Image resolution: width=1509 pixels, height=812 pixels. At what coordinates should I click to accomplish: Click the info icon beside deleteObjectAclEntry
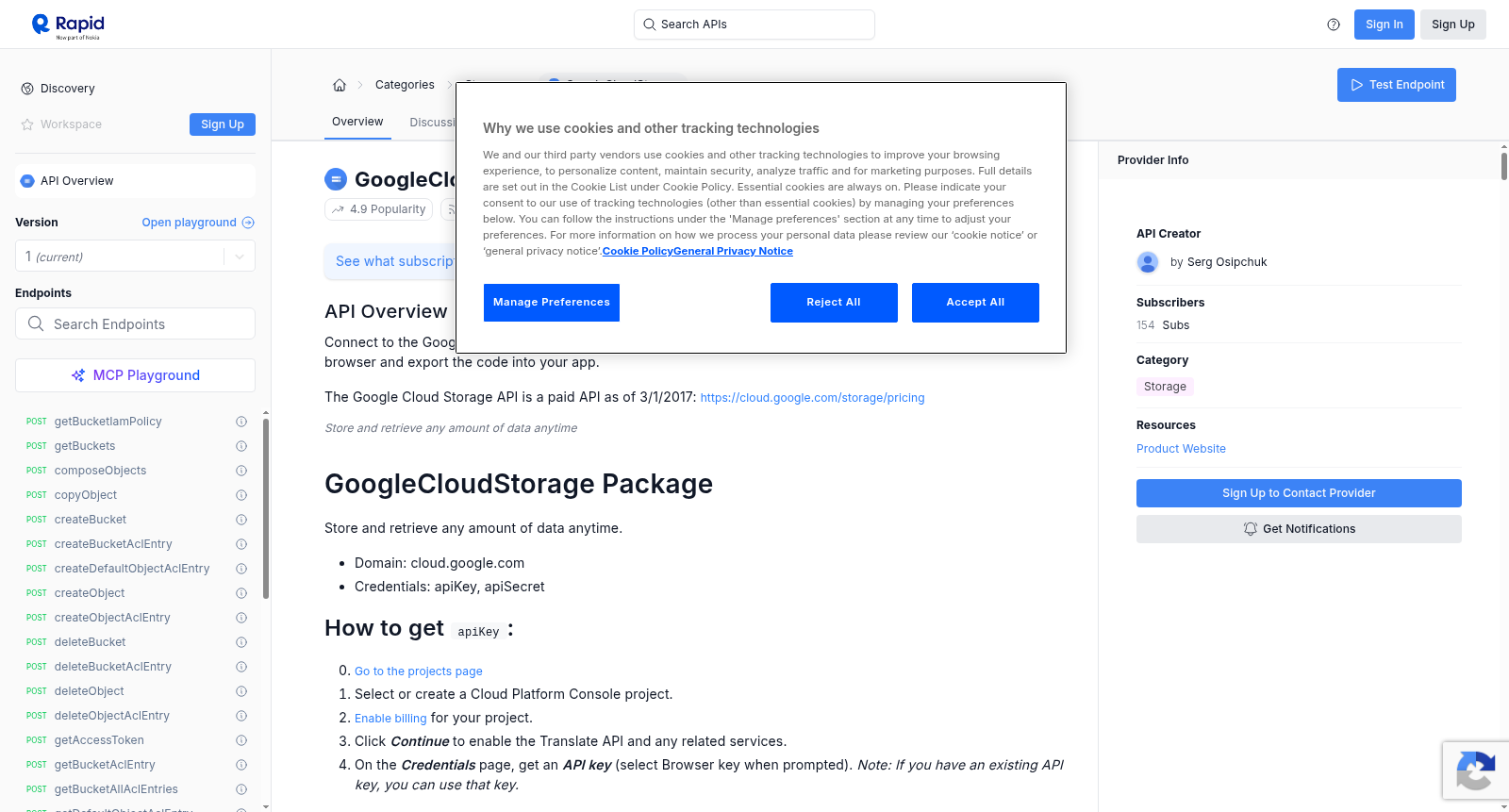pos(241,716)
